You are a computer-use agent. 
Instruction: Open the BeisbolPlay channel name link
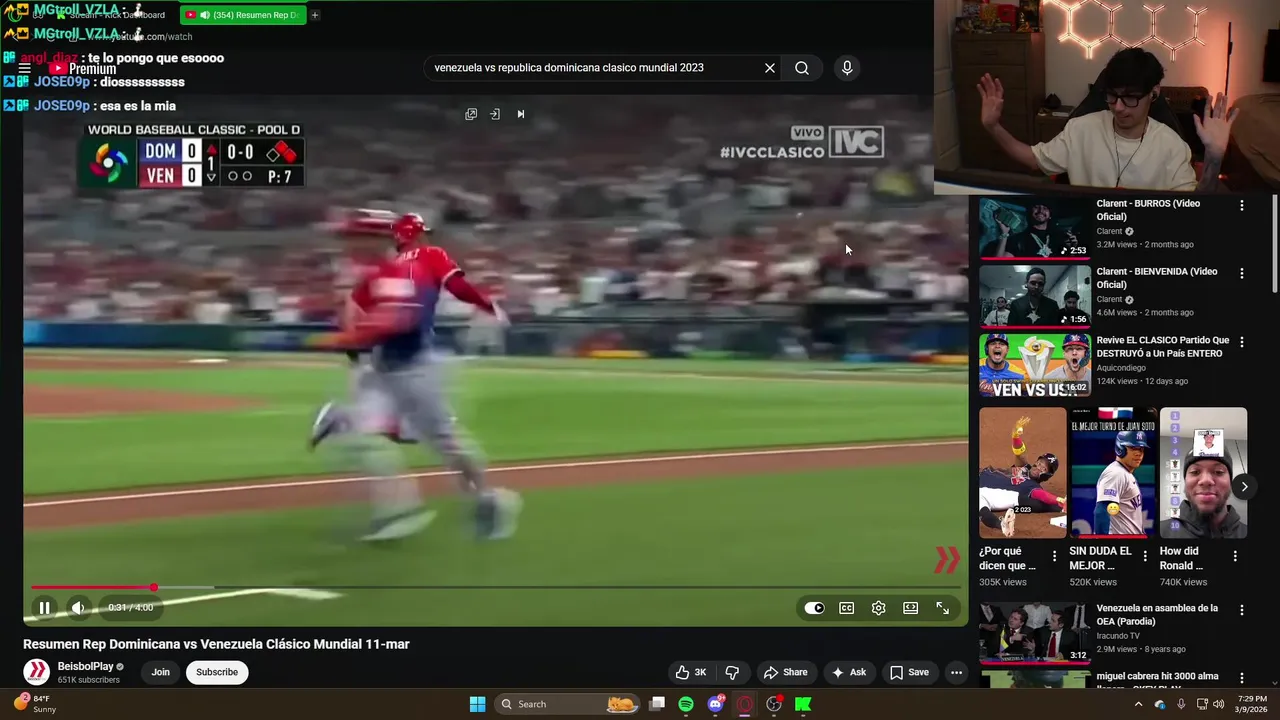(85, 666)
